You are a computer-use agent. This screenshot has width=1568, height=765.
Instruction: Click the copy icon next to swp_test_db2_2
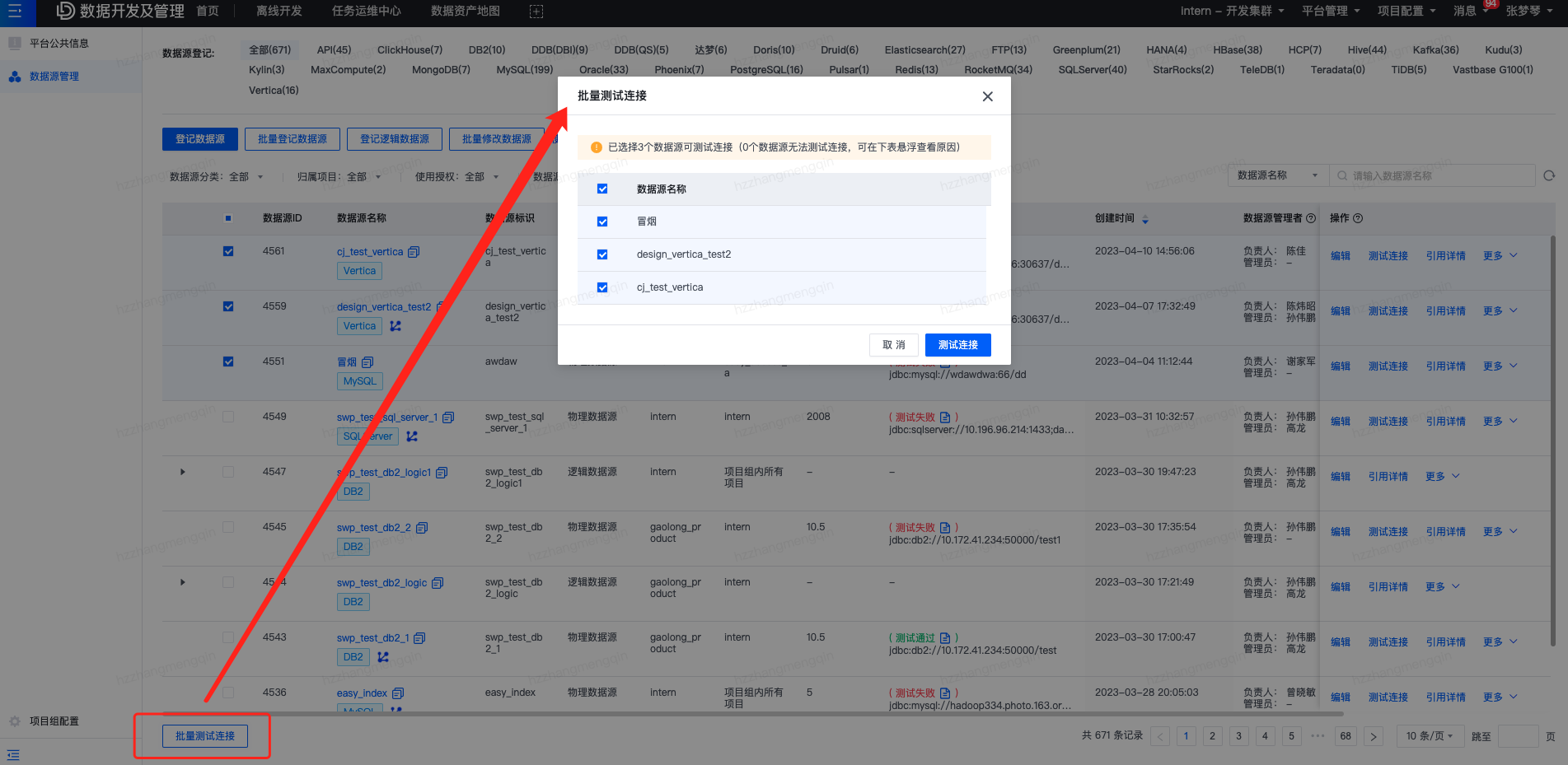pos(422,528)
